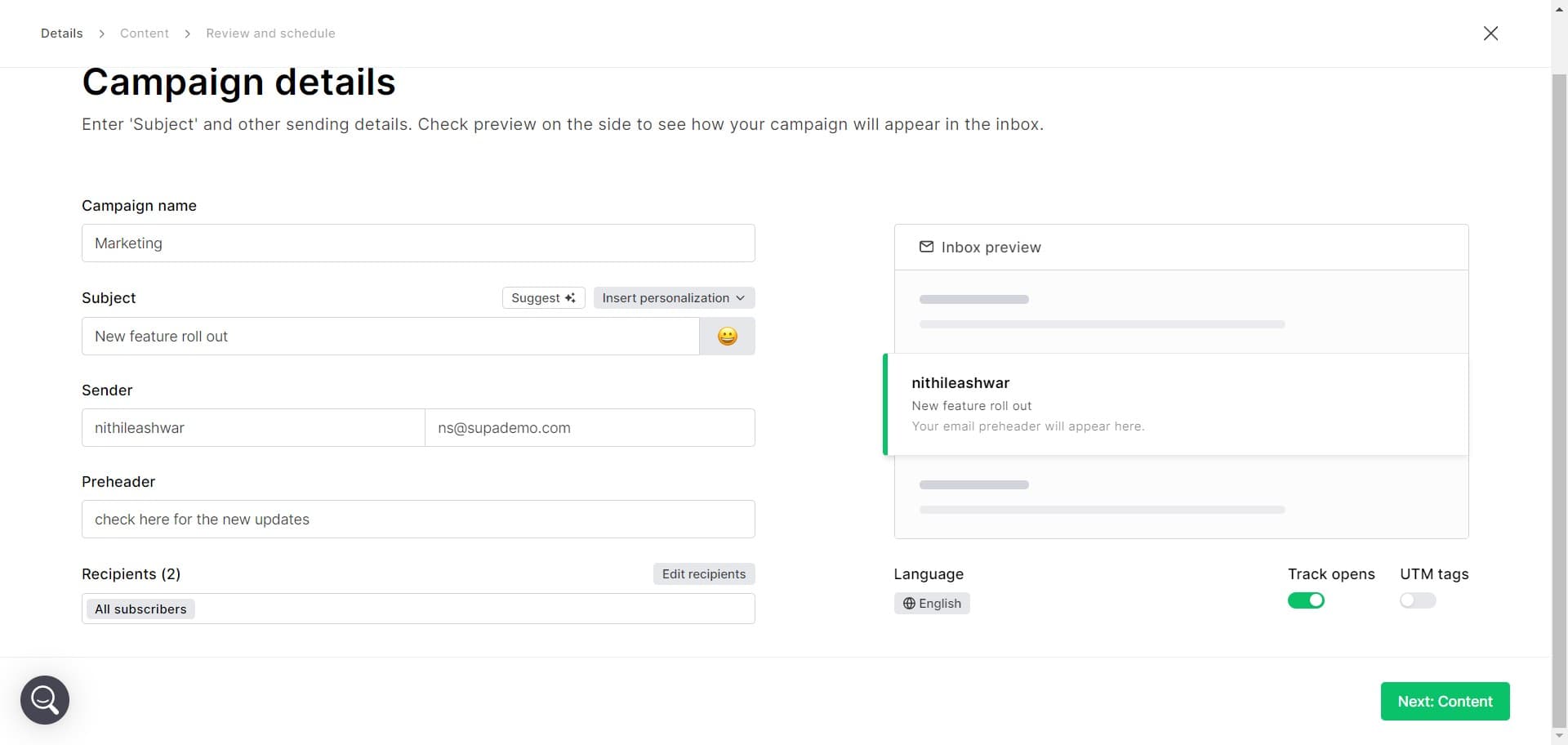
Task: Insert an emoji into the subject line
Action: pos(727,336)
